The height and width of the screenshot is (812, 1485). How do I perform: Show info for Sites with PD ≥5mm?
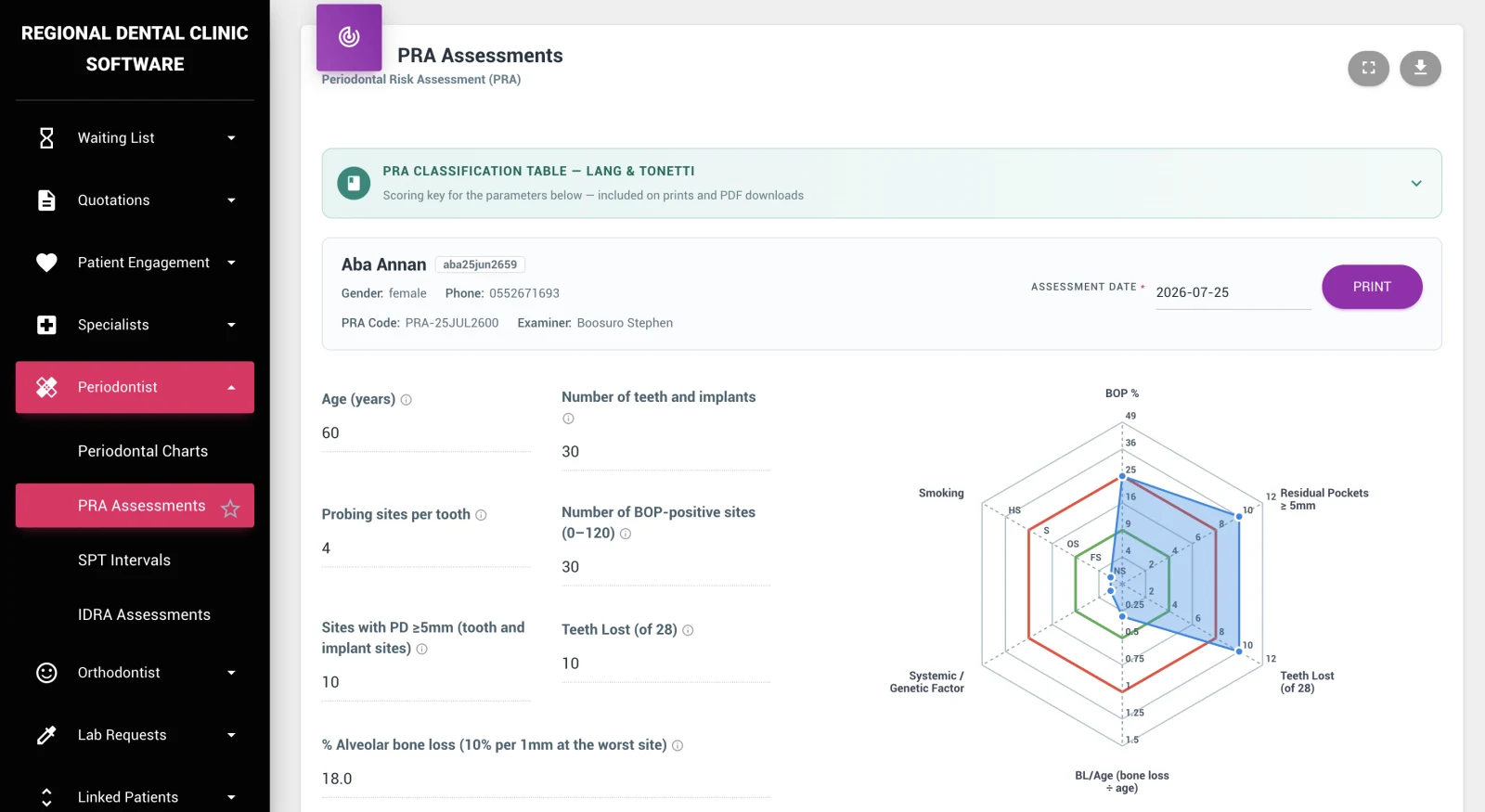421,649
